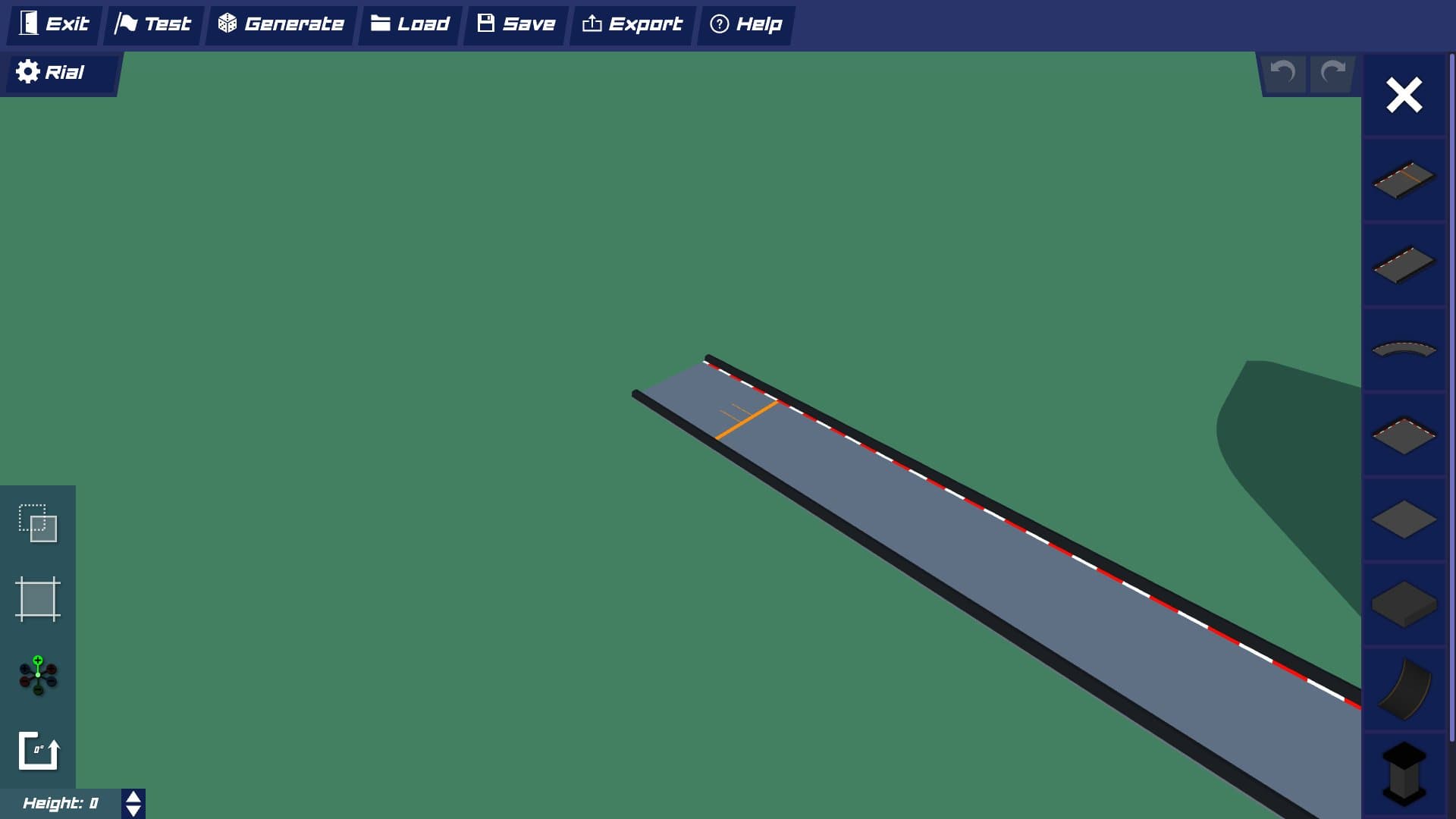This screenshot has width=1456, height=819.
Task: Select the start line track piece
Action: pyautogui.click(x=1404, y=180)
